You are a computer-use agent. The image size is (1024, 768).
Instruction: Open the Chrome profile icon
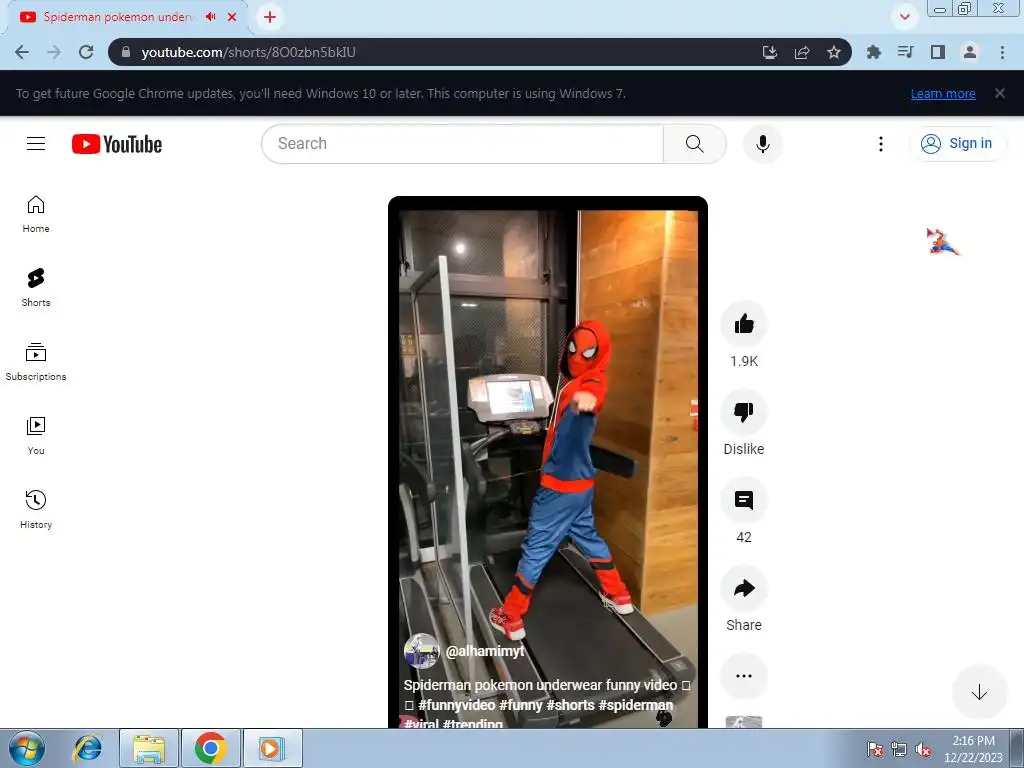click(x=970, y=52)
